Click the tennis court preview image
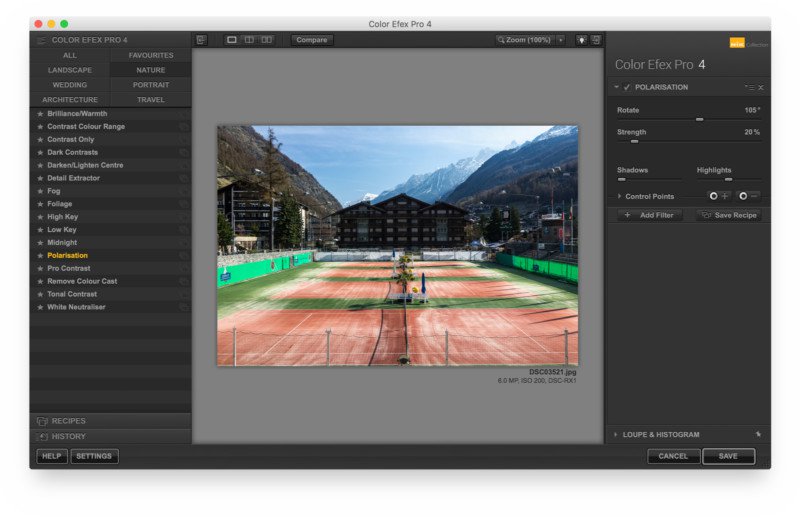The width and height of the screenshot is (800, 517). [x=397, y=245]
